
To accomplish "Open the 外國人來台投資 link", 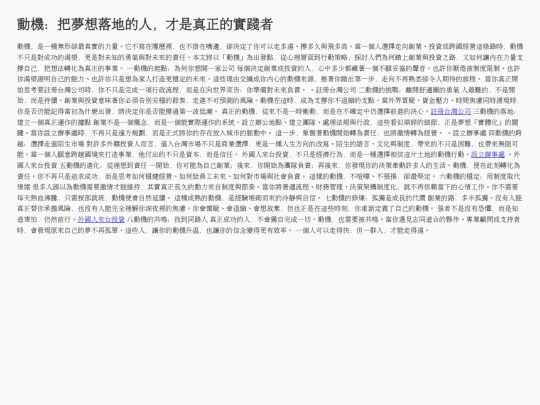I will pos(101,219).
